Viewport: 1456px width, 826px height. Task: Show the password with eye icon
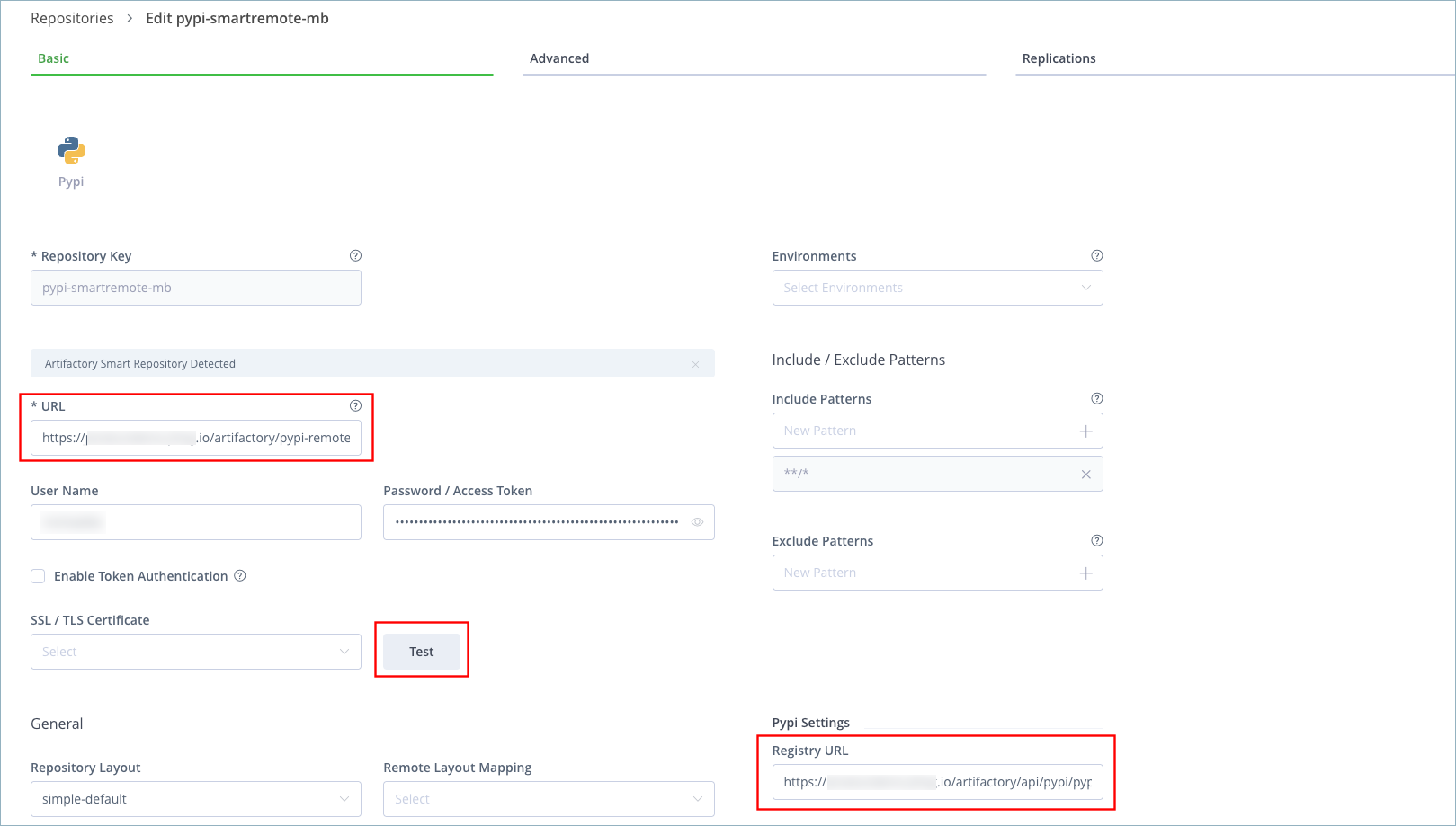point(697,522)
